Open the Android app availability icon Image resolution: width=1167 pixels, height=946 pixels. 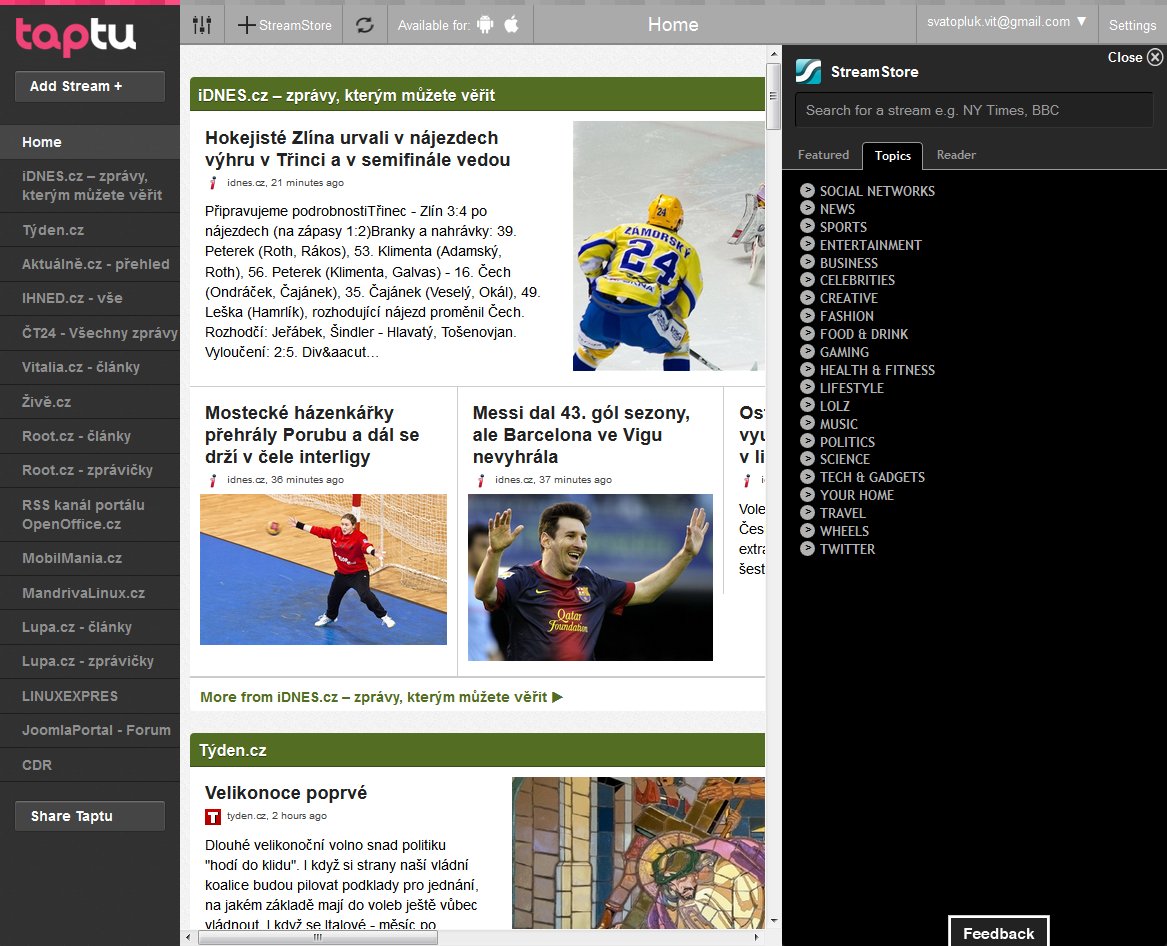[485, 25]
